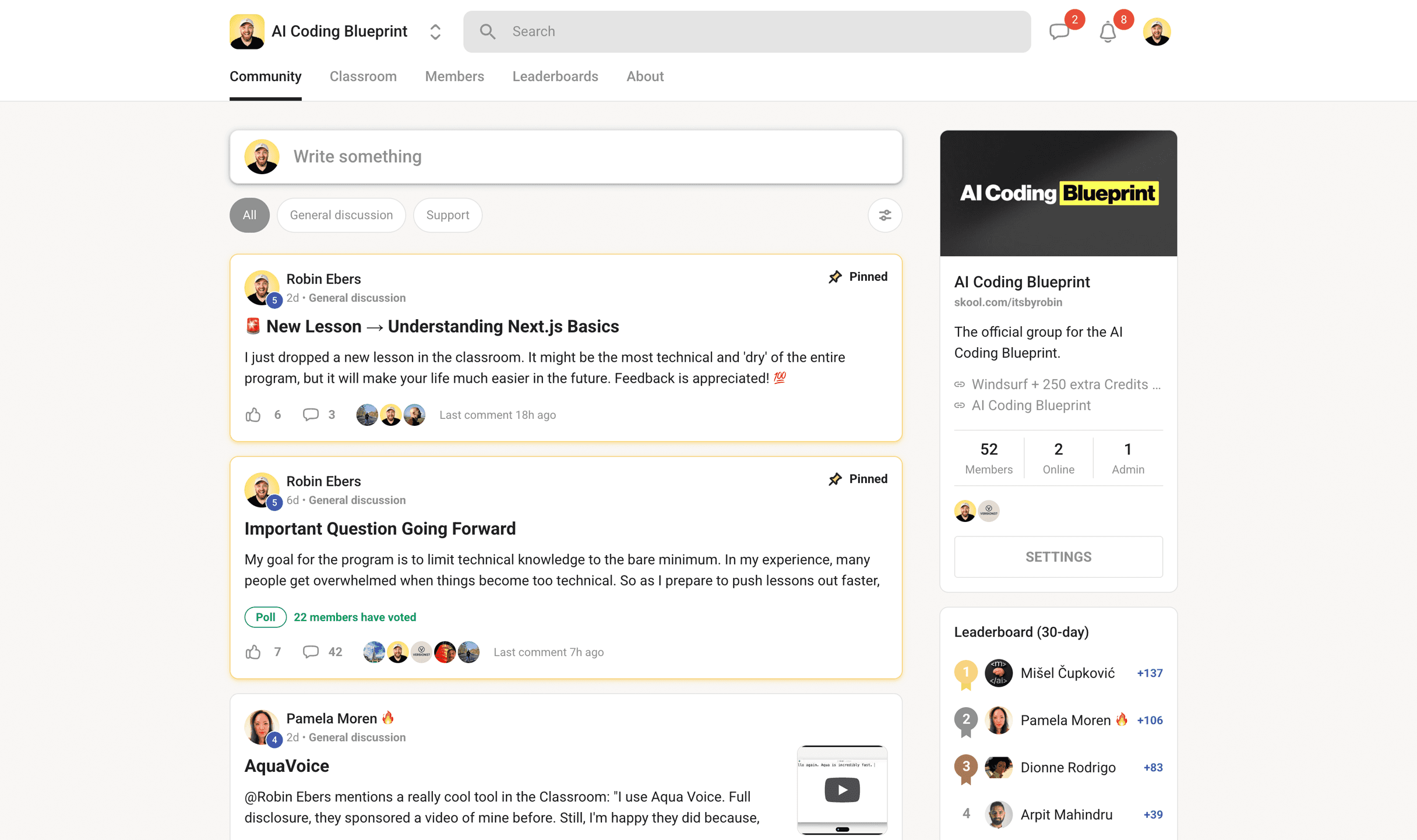Click the Poll badge

coord(265,617)
